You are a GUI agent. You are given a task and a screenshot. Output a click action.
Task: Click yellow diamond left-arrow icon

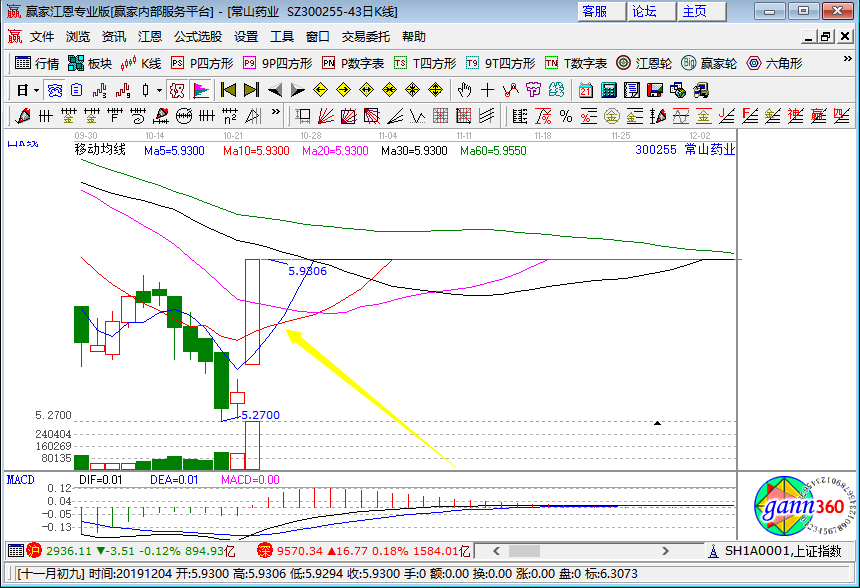(x=320, y=90)
